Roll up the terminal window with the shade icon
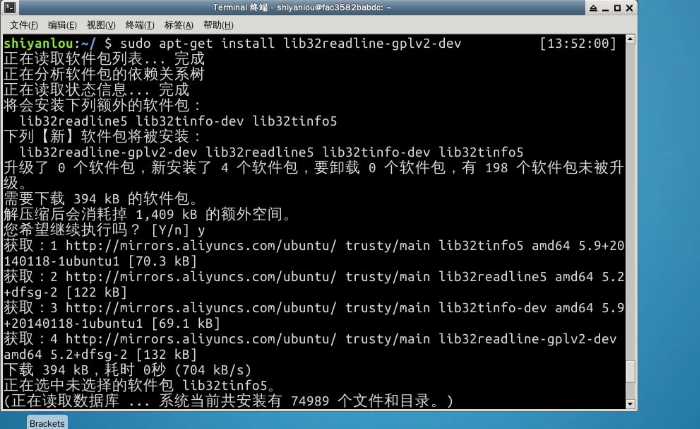700x429 pixels. [593, 8]
